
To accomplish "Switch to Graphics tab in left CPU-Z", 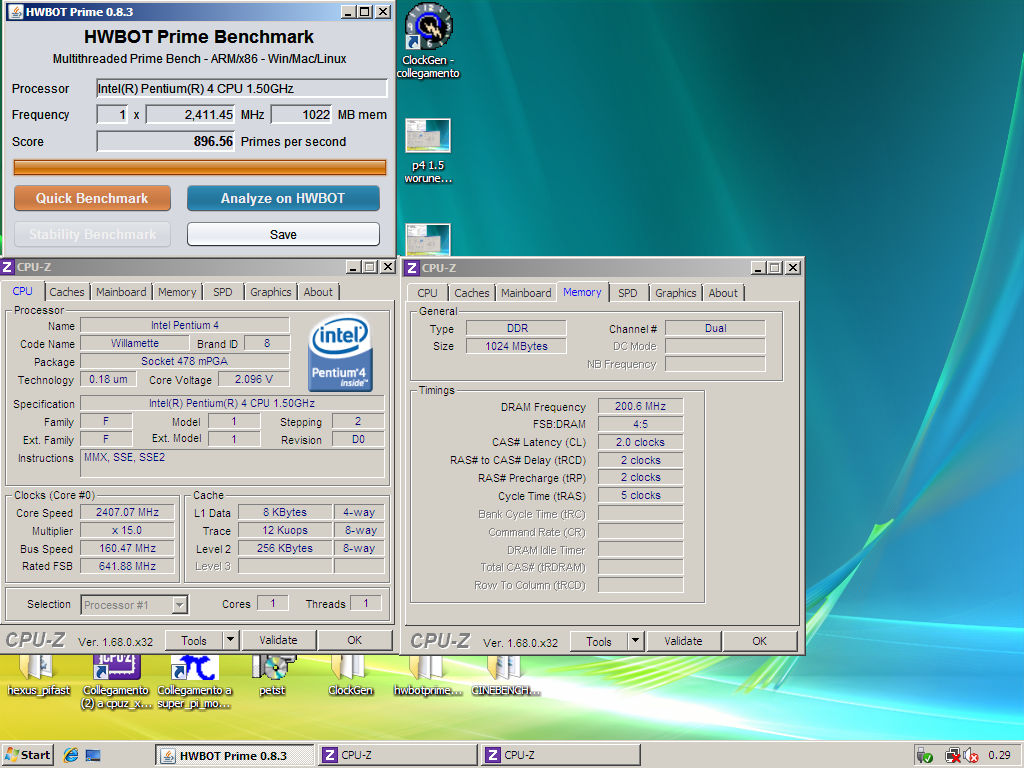I will (270, 292).
